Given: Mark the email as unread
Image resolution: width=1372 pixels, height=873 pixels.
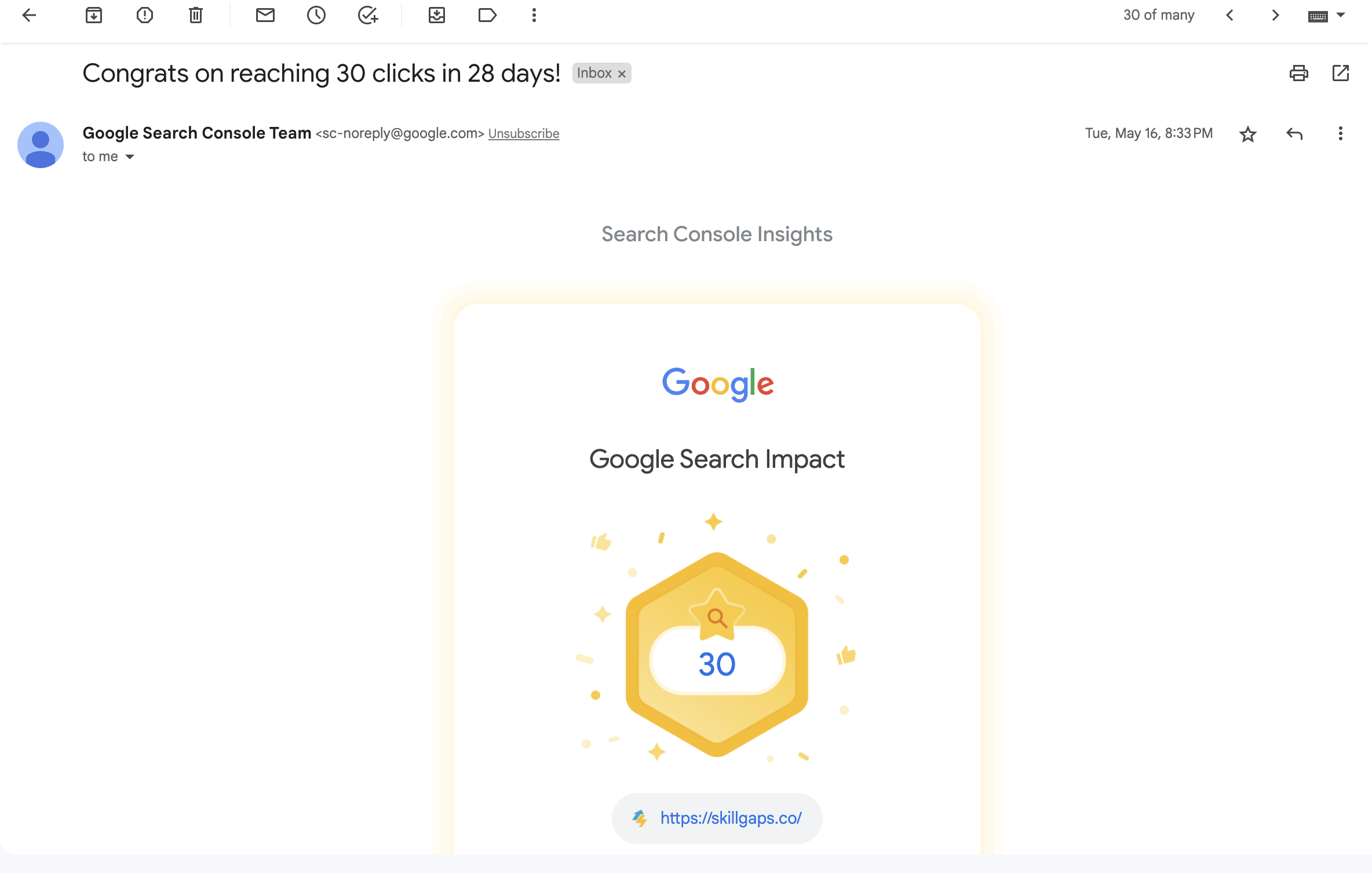Looking at the screenshot, I should tap(265, 16).
